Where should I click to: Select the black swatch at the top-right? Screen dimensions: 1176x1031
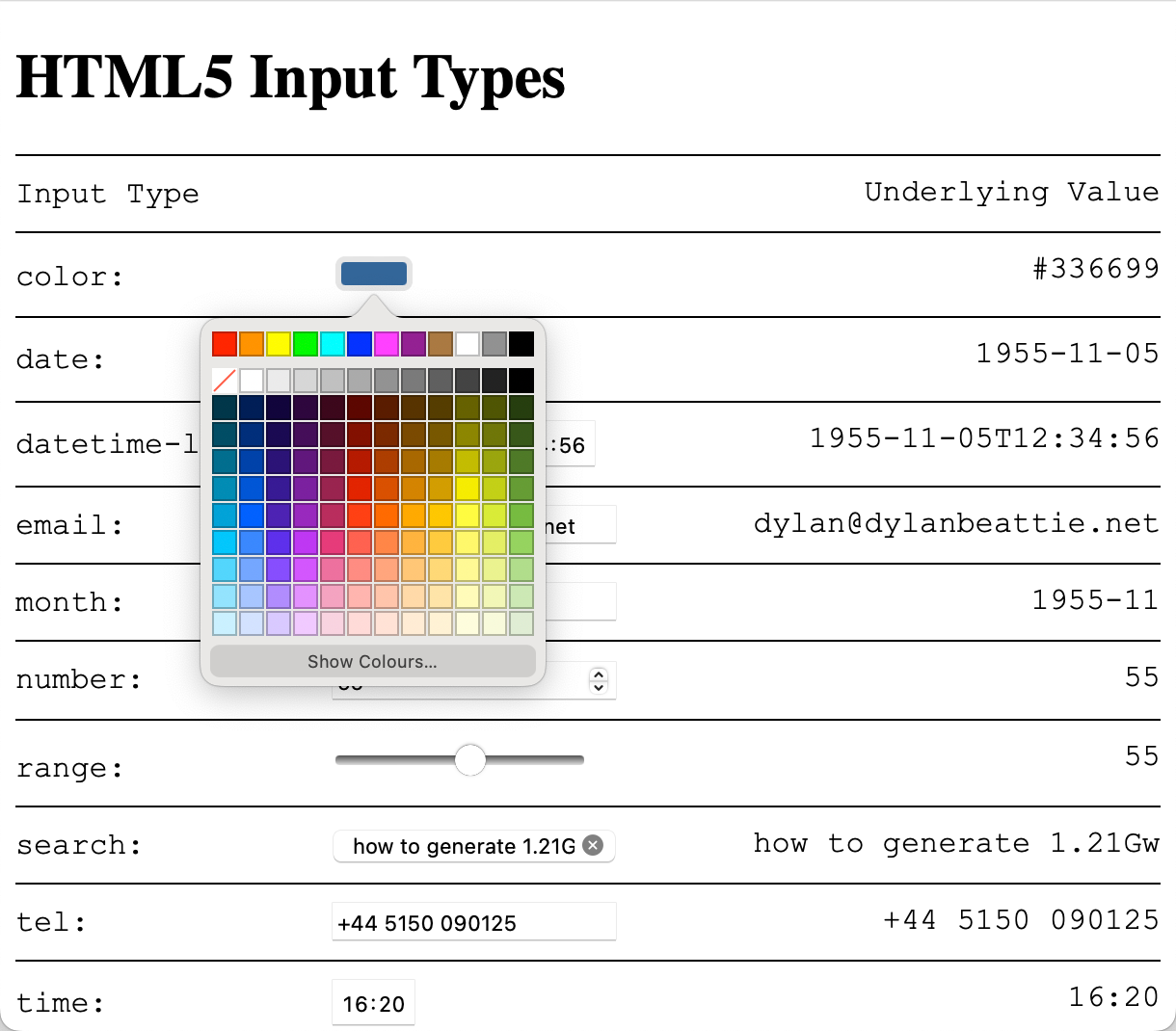click(521, 343)
